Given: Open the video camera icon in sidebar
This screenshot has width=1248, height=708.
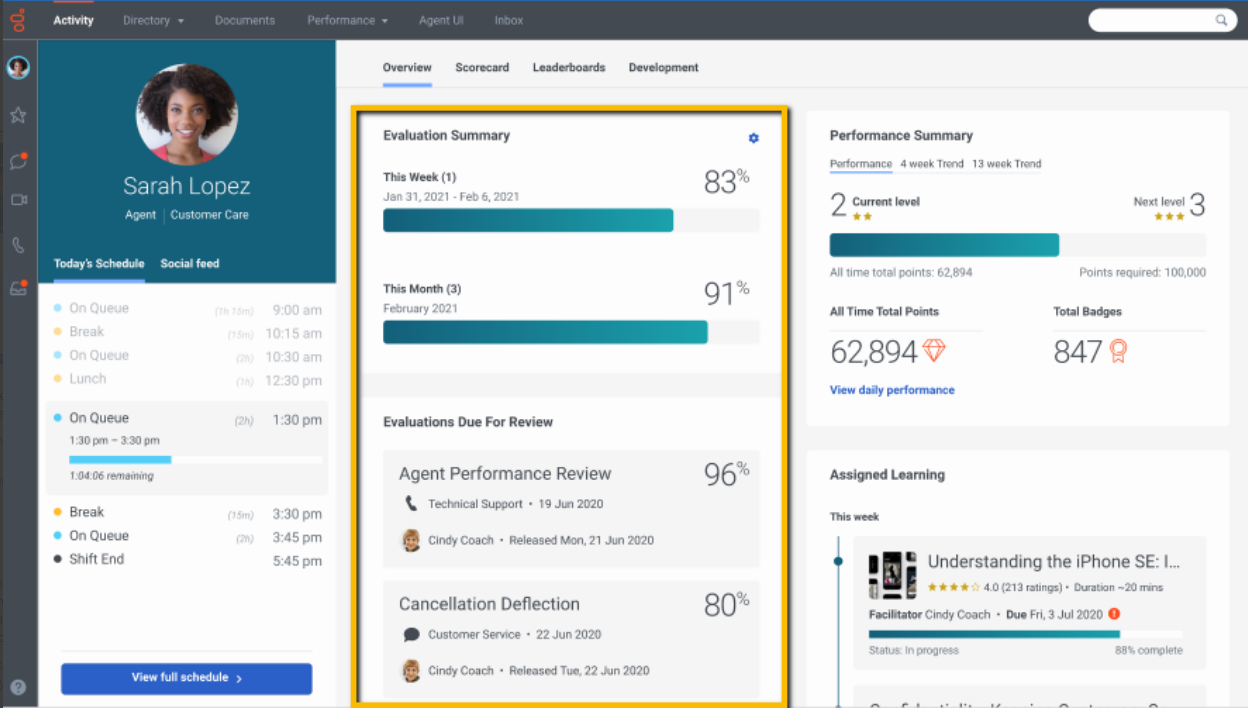Looking at the screenshot, I should point(18,200).
